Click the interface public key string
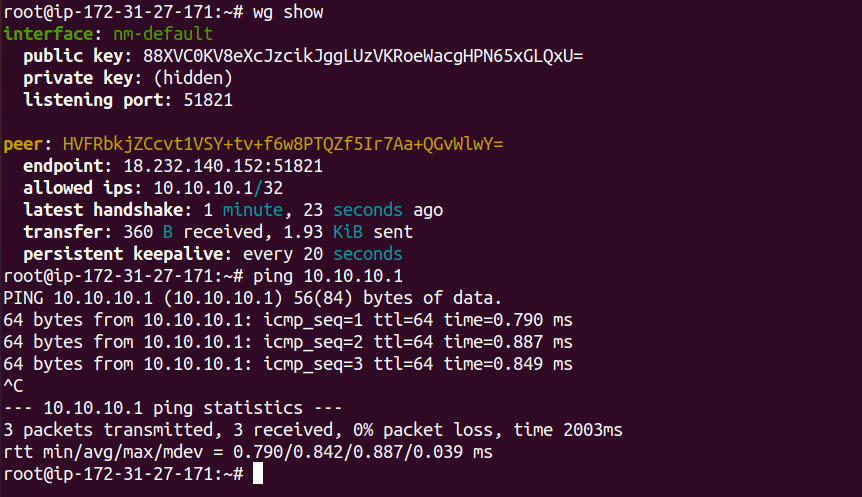Screen dimensions: 862x497 (363, 55)
